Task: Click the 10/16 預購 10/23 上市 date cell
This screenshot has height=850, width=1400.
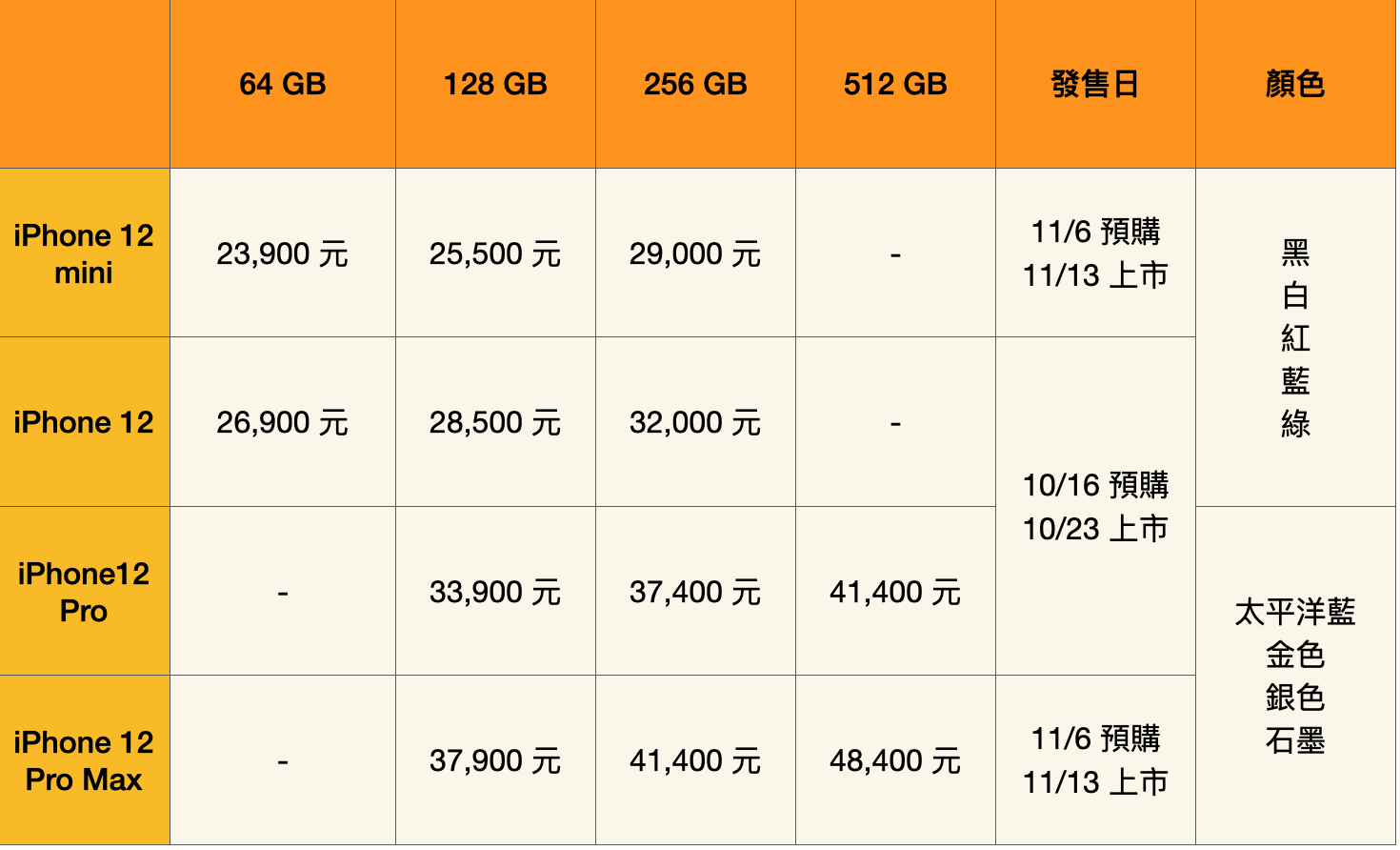Action: point(1095,507)
